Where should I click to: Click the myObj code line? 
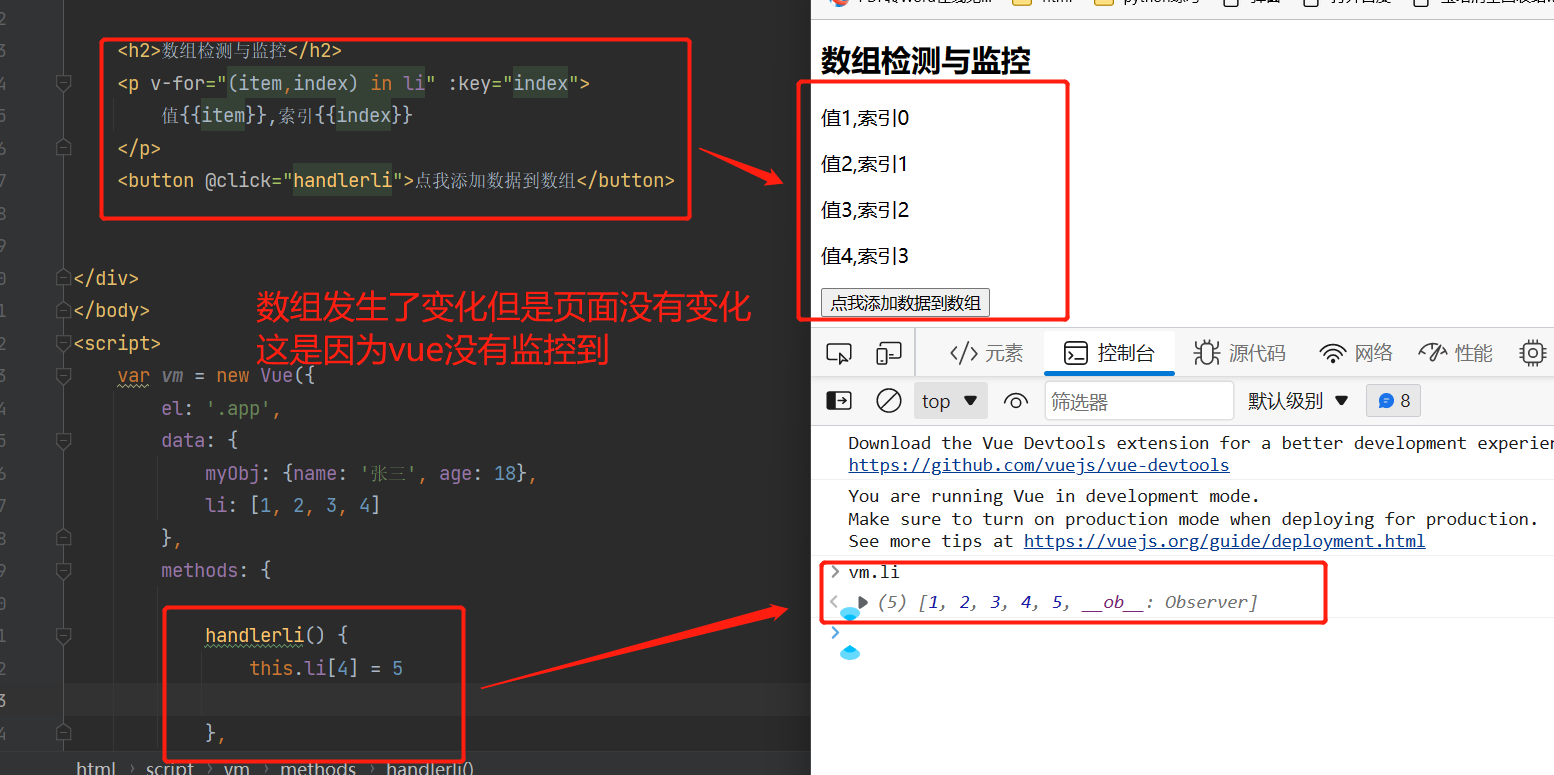[372, 473]
